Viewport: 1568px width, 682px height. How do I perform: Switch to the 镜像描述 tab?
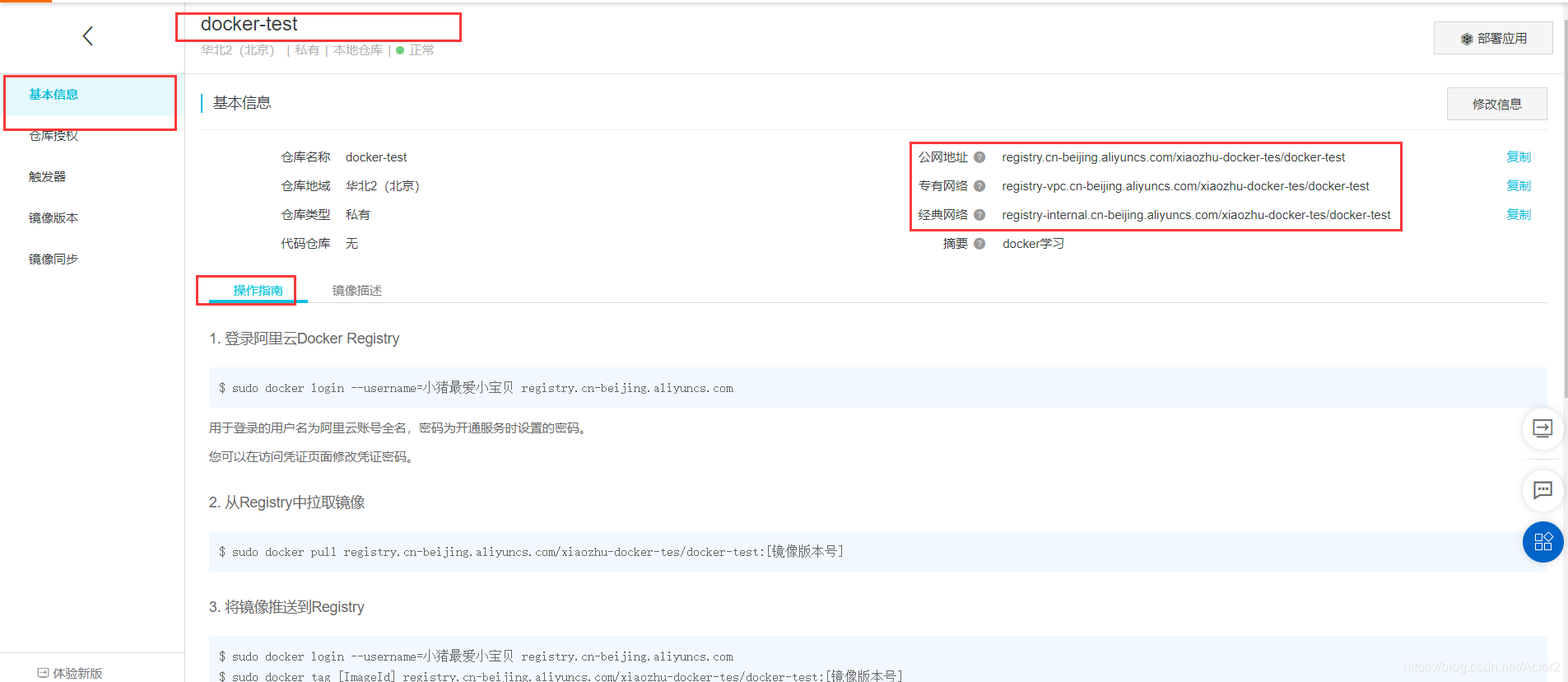[x=356, y=291]
